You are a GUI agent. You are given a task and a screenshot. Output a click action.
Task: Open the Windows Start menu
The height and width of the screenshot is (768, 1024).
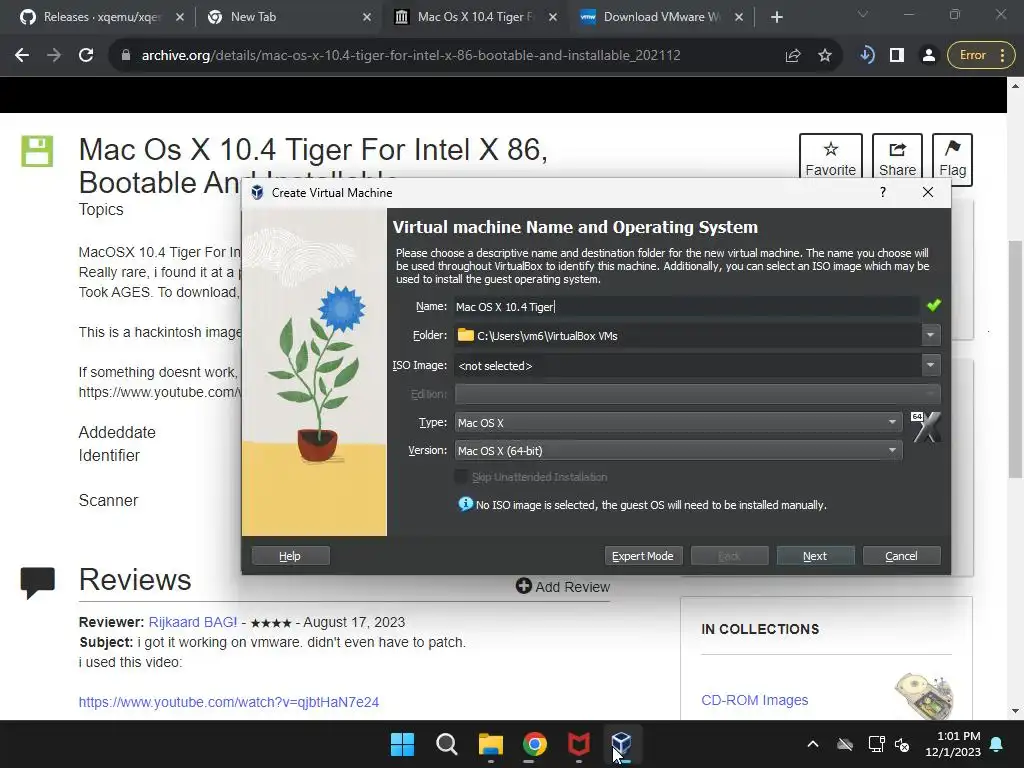pos(402,744)
